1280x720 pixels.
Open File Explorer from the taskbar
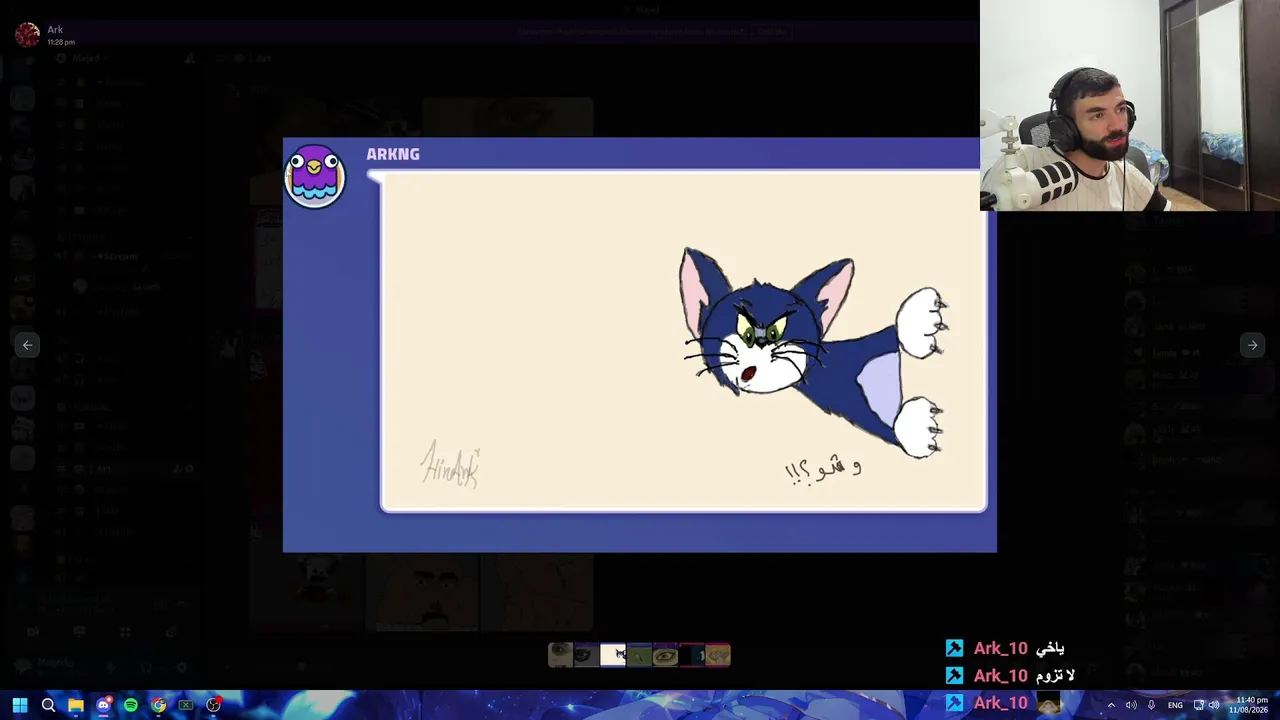(x=76, y=705)
